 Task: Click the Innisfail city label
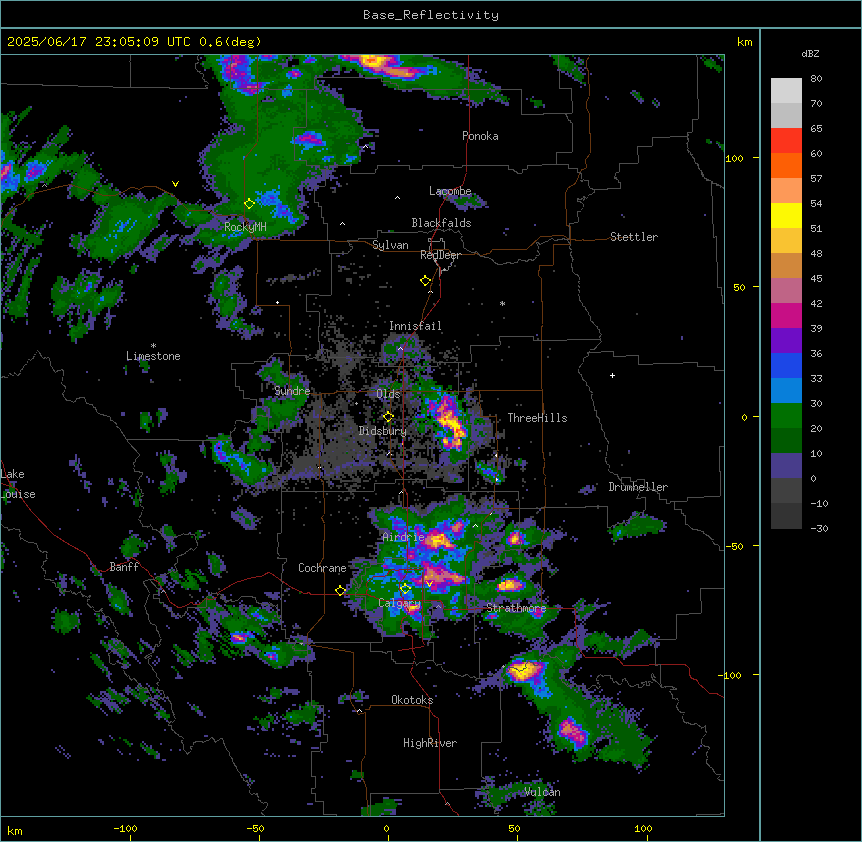415,326
